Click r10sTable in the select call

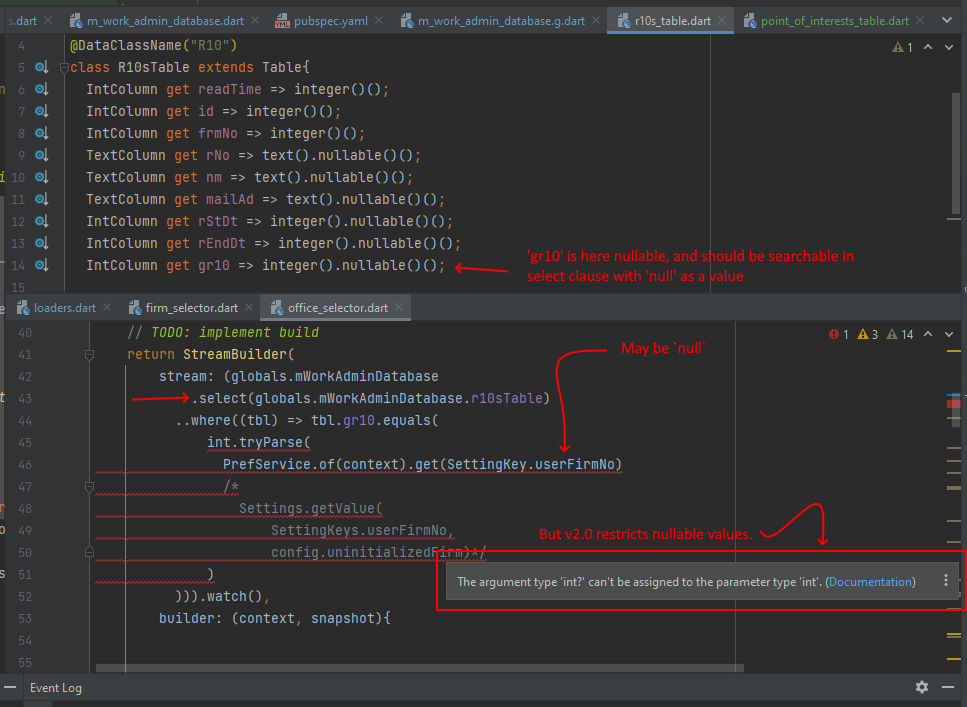[506, 399]
